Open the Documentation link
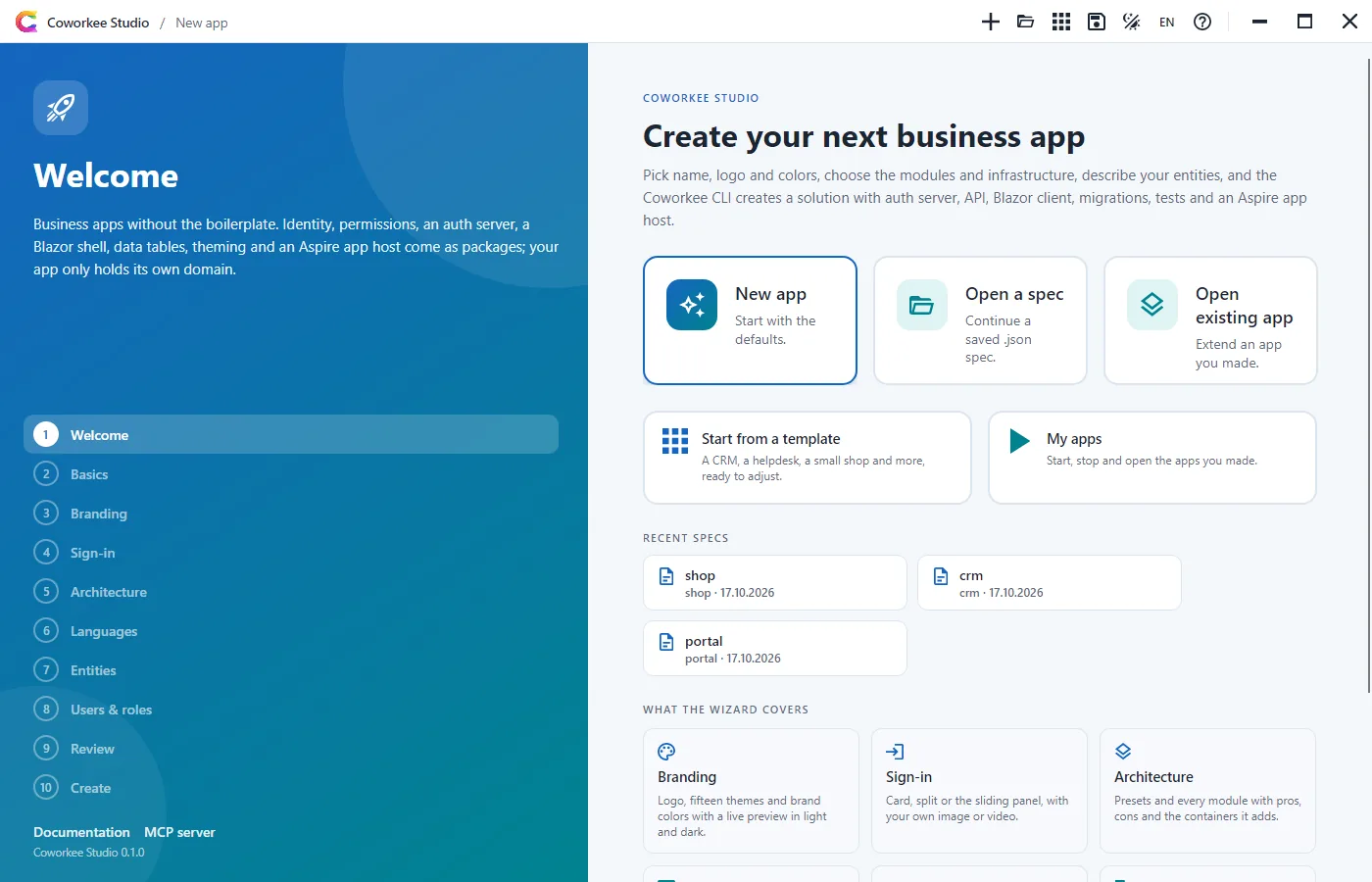This screenshot has width=1372, height=882. (x=81, y=832)
